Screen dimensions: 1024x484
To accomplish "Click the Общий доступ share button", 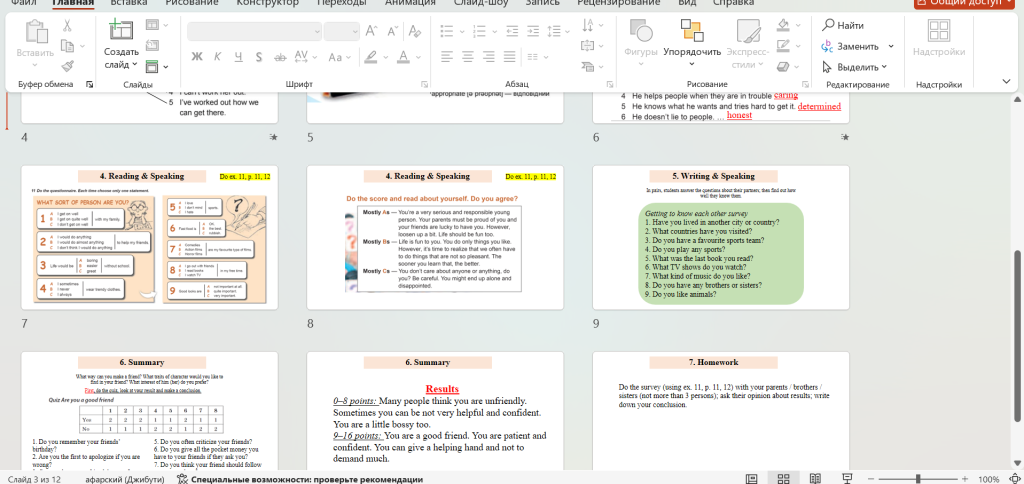I will pyautogui.click(x=966, y=3).
